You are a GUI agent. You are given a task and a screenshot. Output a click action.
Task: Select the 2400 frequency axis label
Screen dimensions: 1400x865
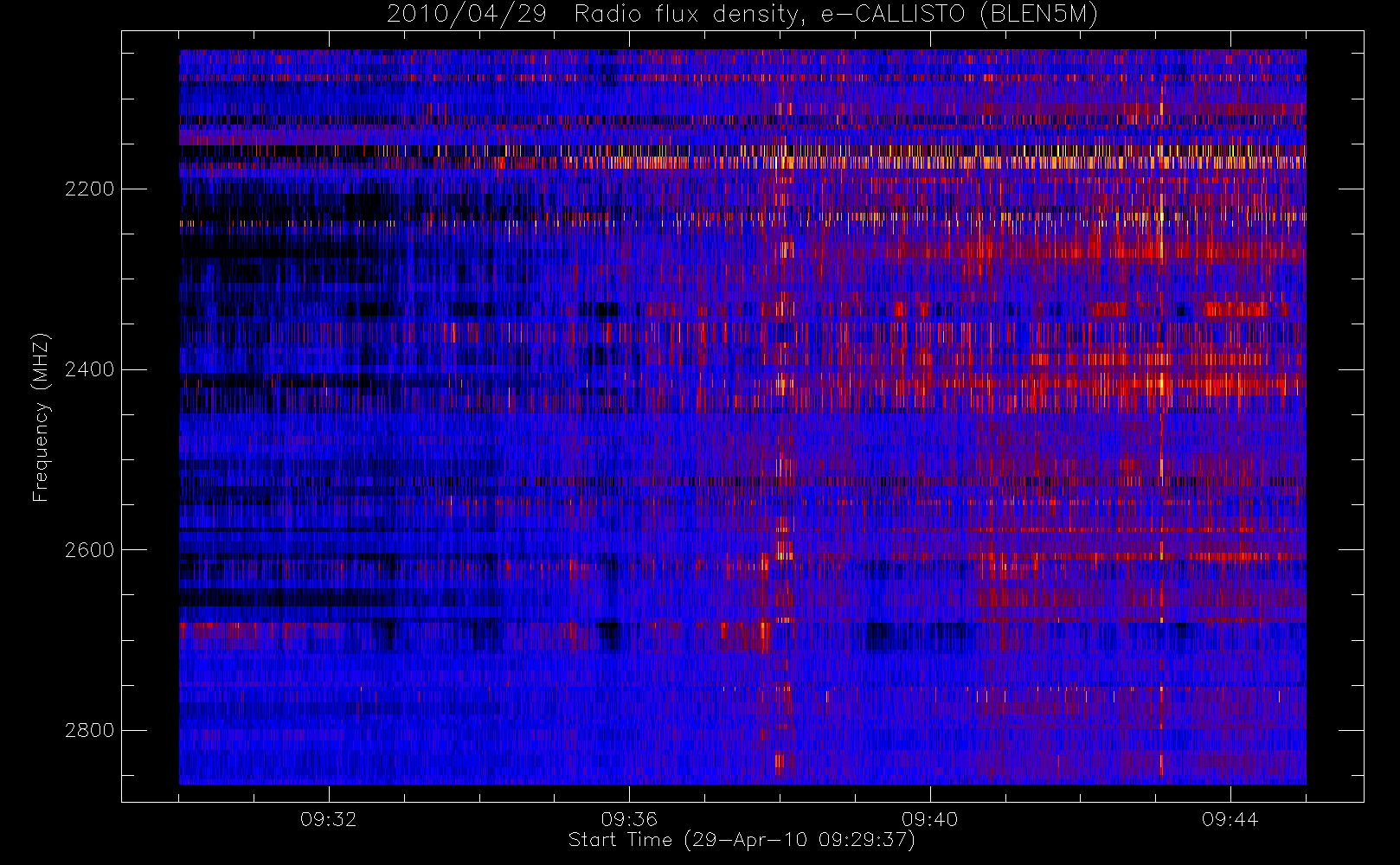(89, 369)
